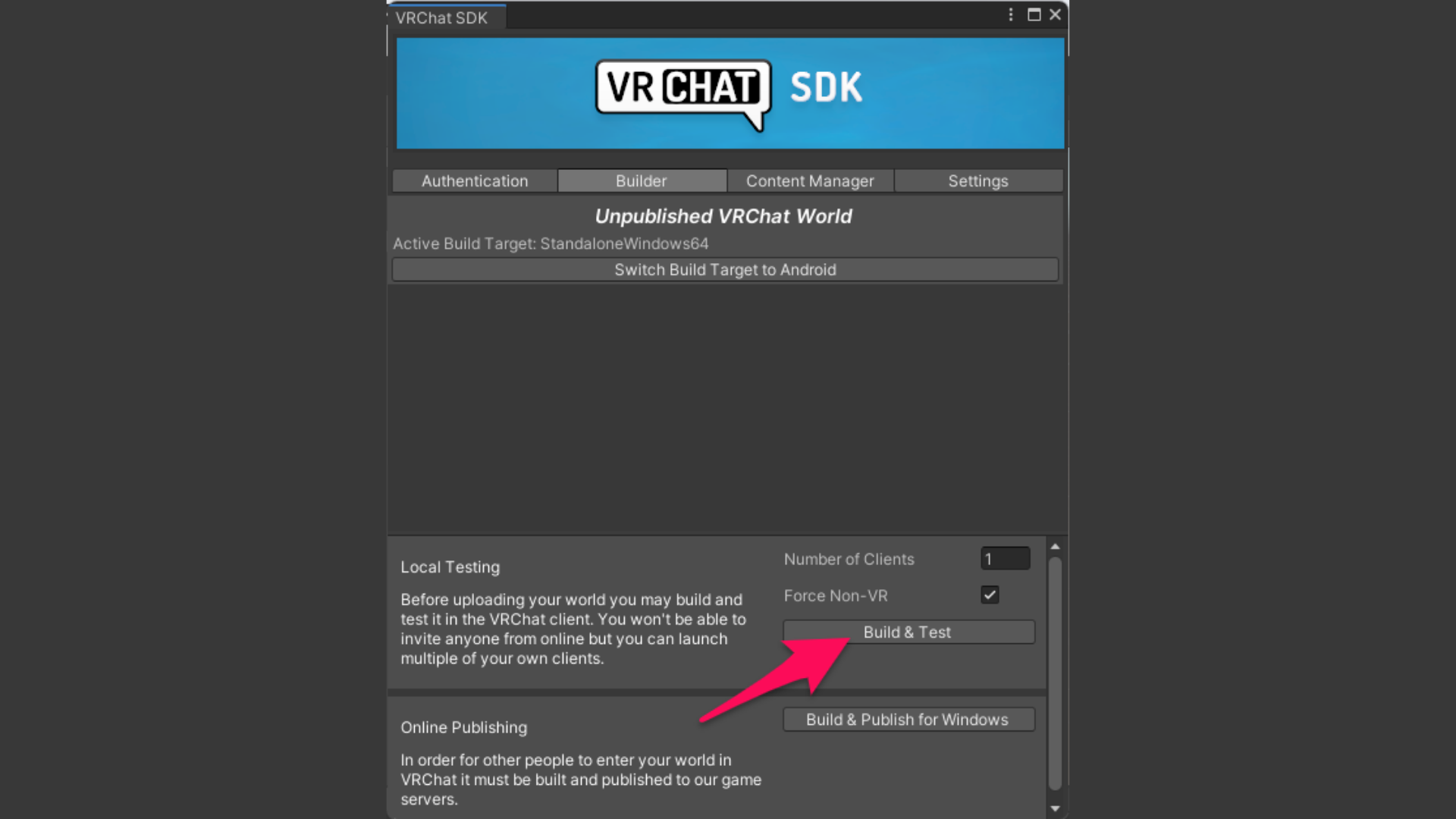
Task: Click the Unpublished VRChat World heading
Action: tap(723, 217)
